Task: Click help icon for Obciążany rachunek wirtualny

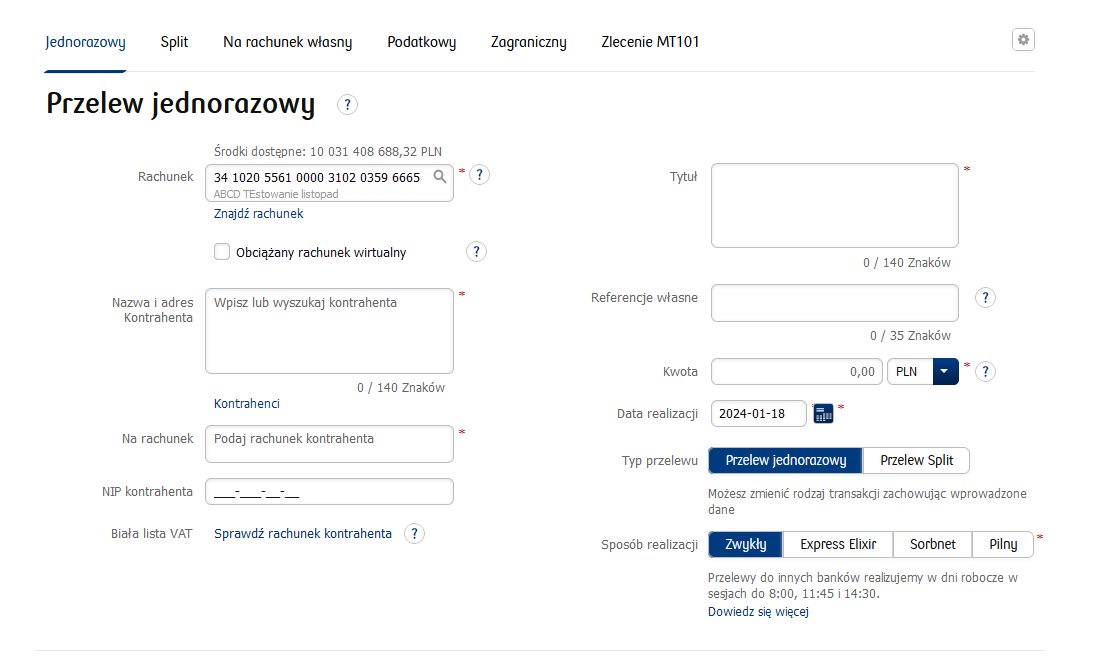Action: 476,252
